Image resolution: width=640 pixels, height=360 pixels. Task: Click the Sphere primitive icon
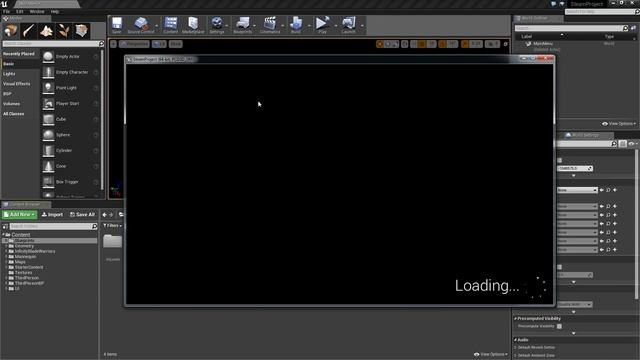[48, 135]
